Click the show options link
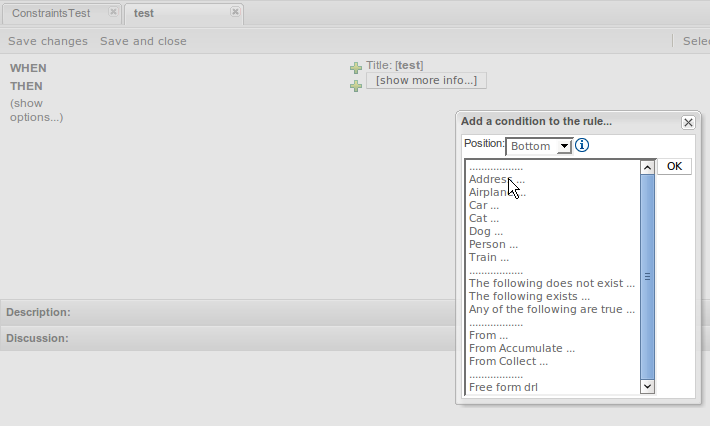710x426 pixels. [x=36, y=110]
